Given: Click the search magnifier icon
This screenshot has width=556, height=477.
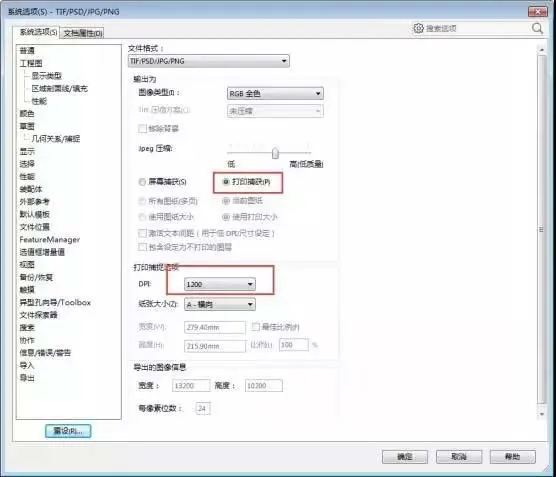Looking at the screenshot, I should tap(537, 28).
